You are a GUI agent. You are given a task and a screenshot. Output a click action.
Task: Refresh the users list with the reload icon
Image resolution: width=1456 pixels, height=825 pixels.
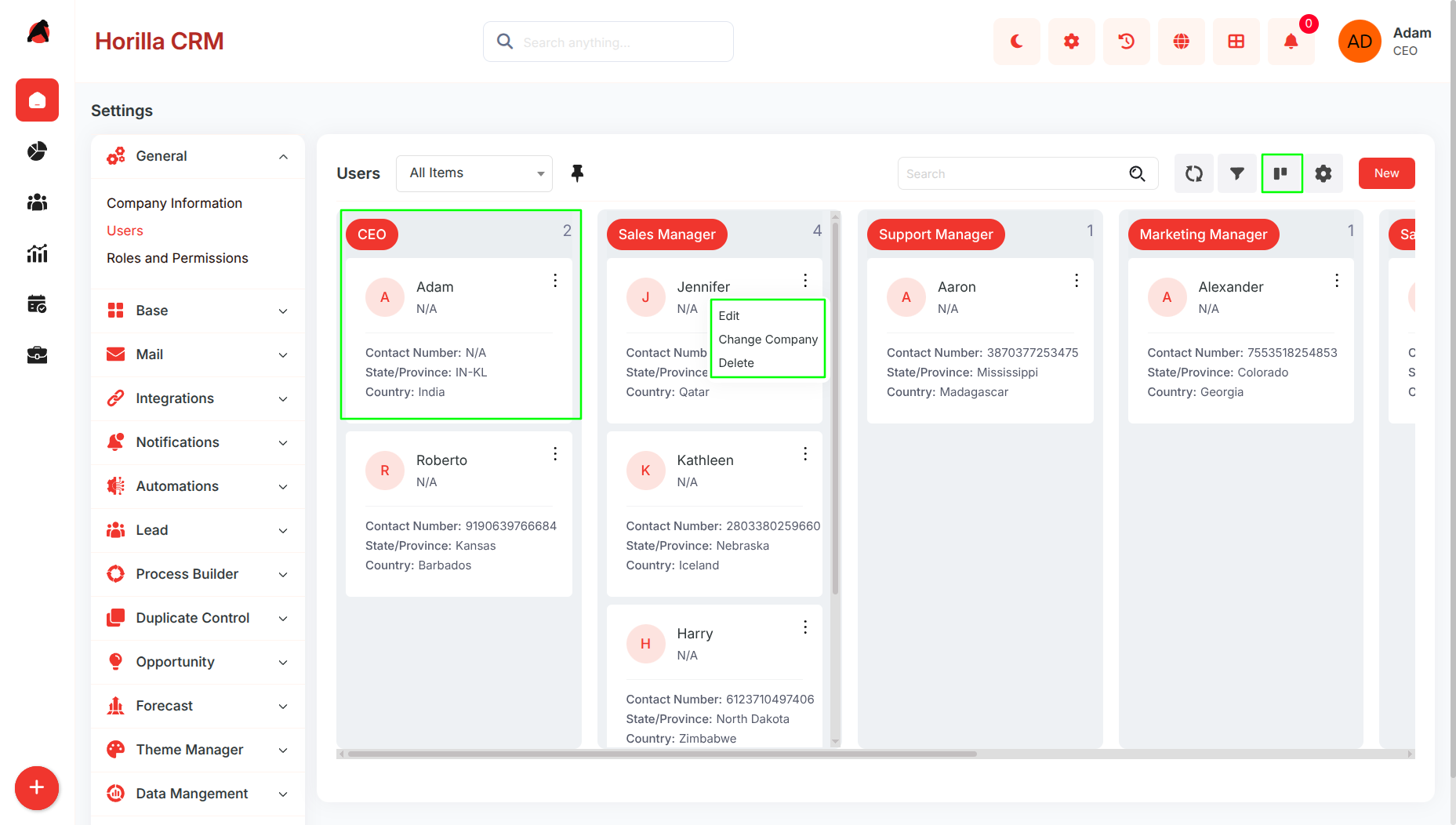[x=1194, y=173]
